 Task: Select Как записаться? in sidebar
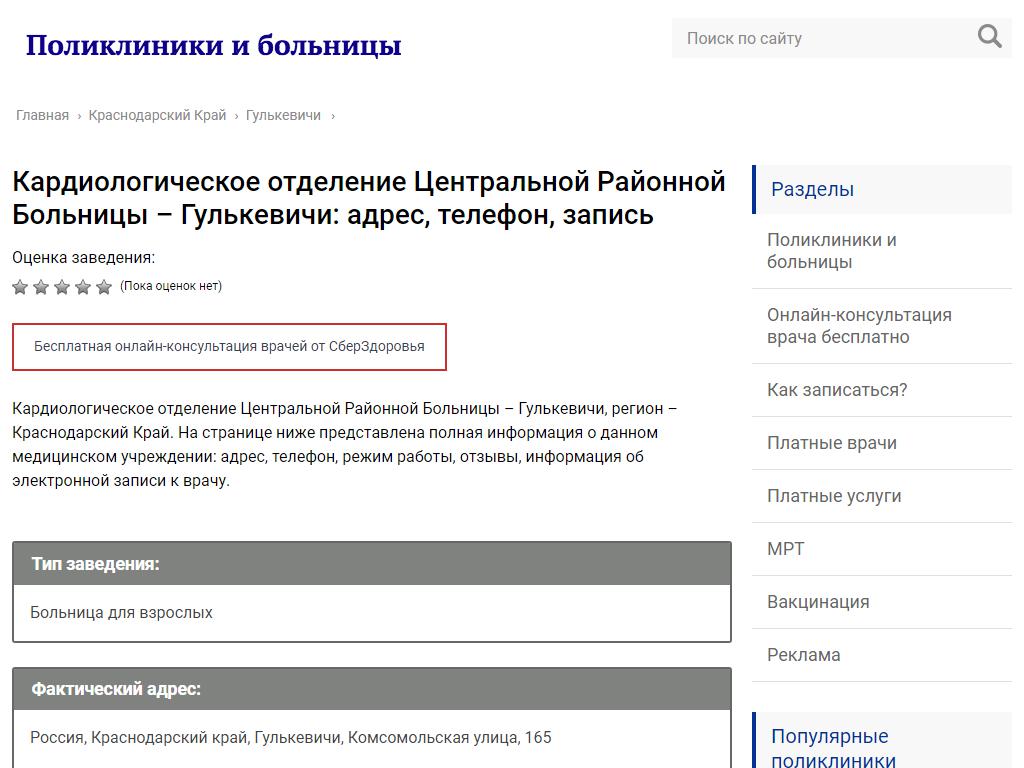(837, 390)
